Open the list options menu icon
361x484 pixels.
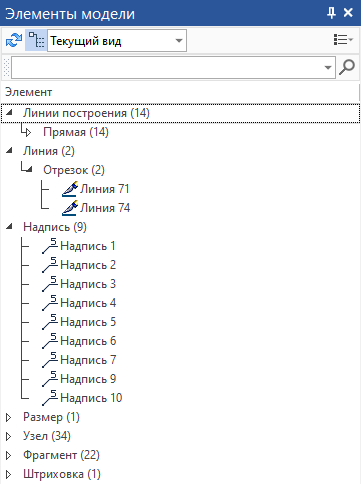point(343,40)
